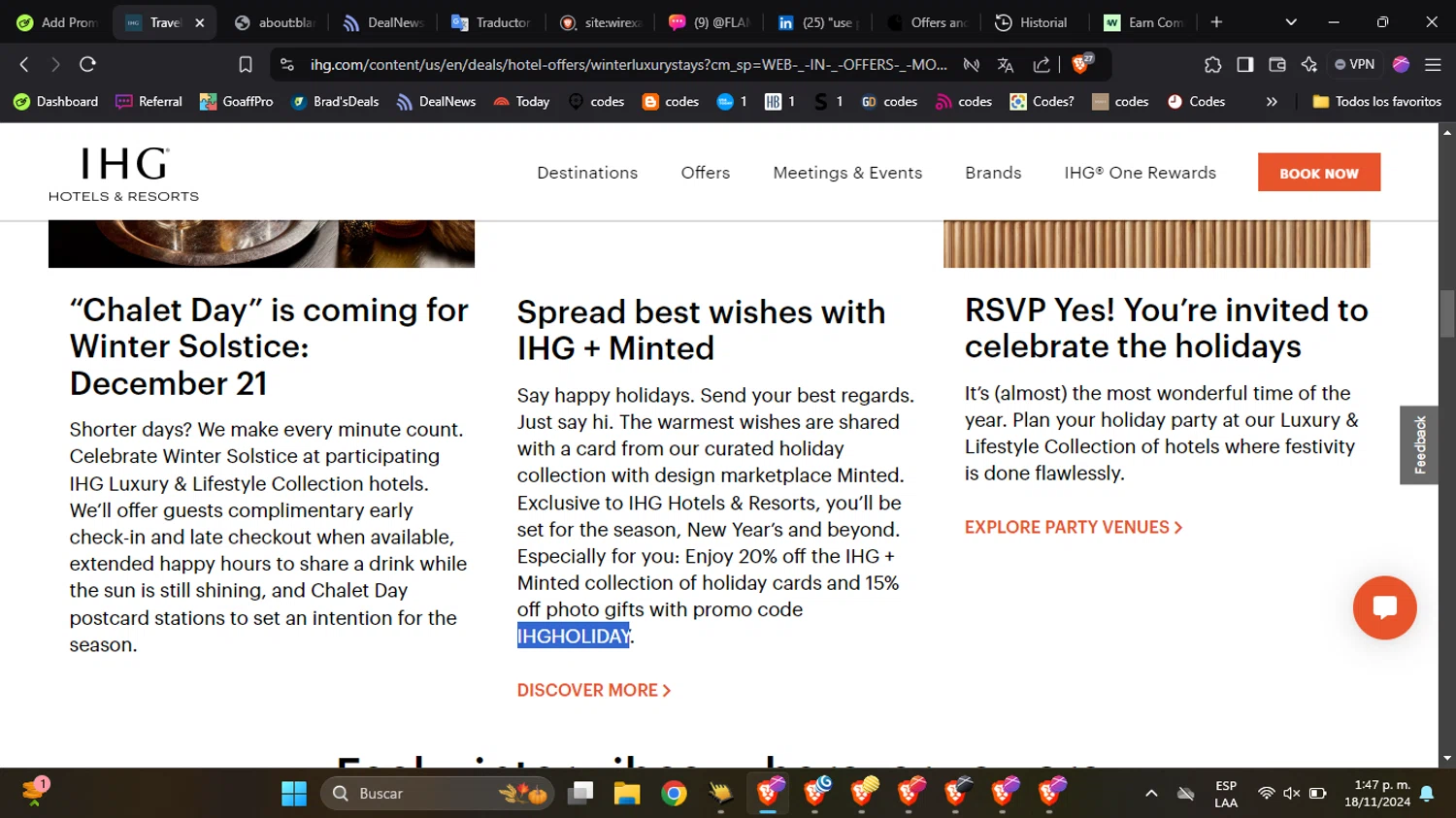
Task: Expand the tab search dropdown
Action: point(1291,21)
